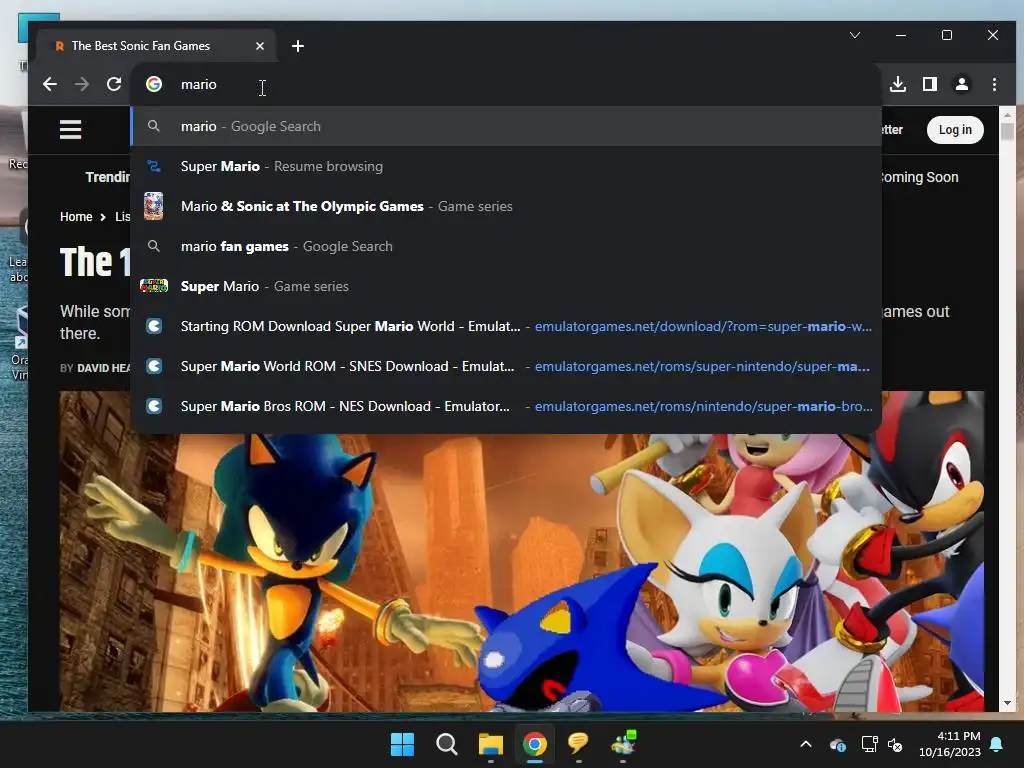Expand tab search chevron in title bar
Screen dimensions: 1024x768
pos(855,35)
